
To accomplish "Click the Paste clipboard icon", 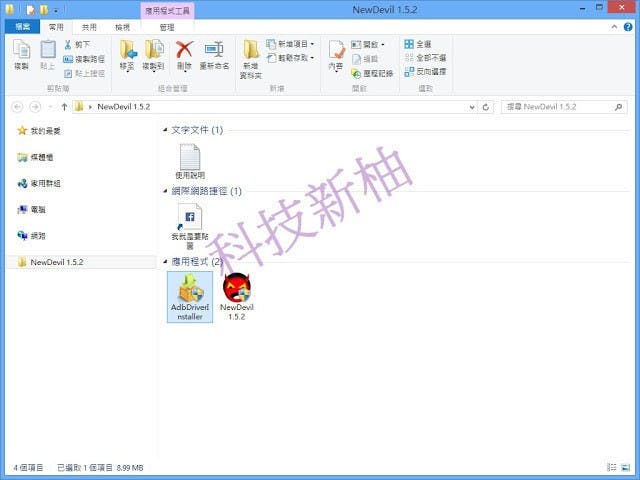I will coord(48,50).
